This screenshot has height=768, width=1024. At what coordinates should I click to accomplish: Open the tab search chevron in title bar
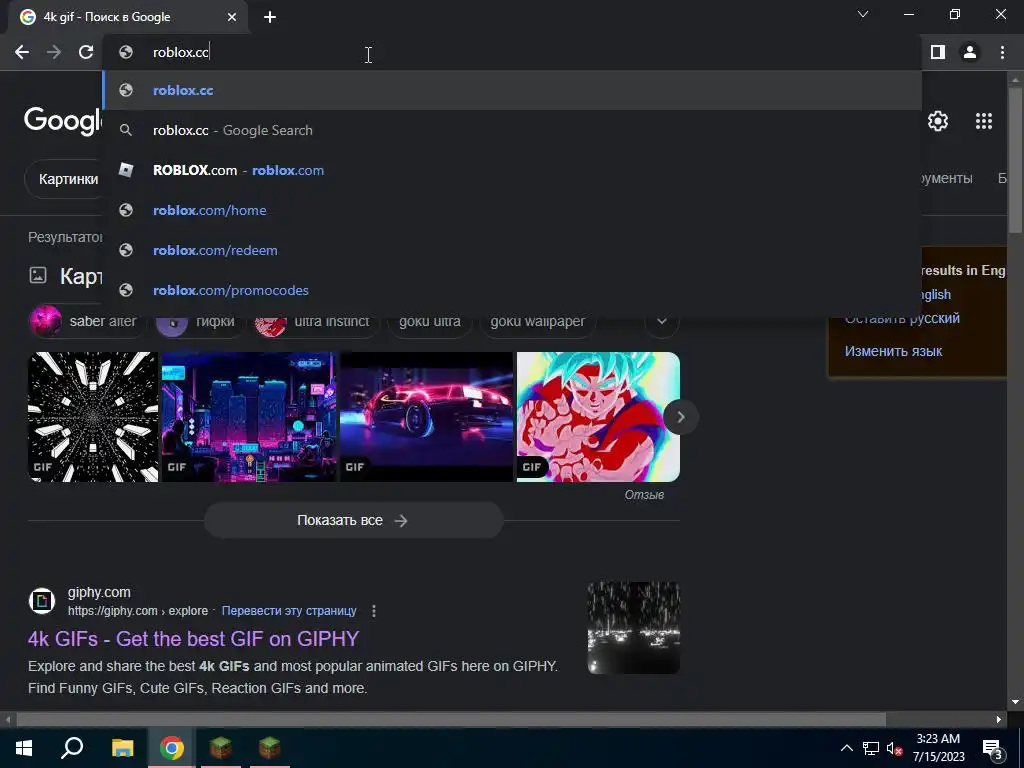click(863, 14)
